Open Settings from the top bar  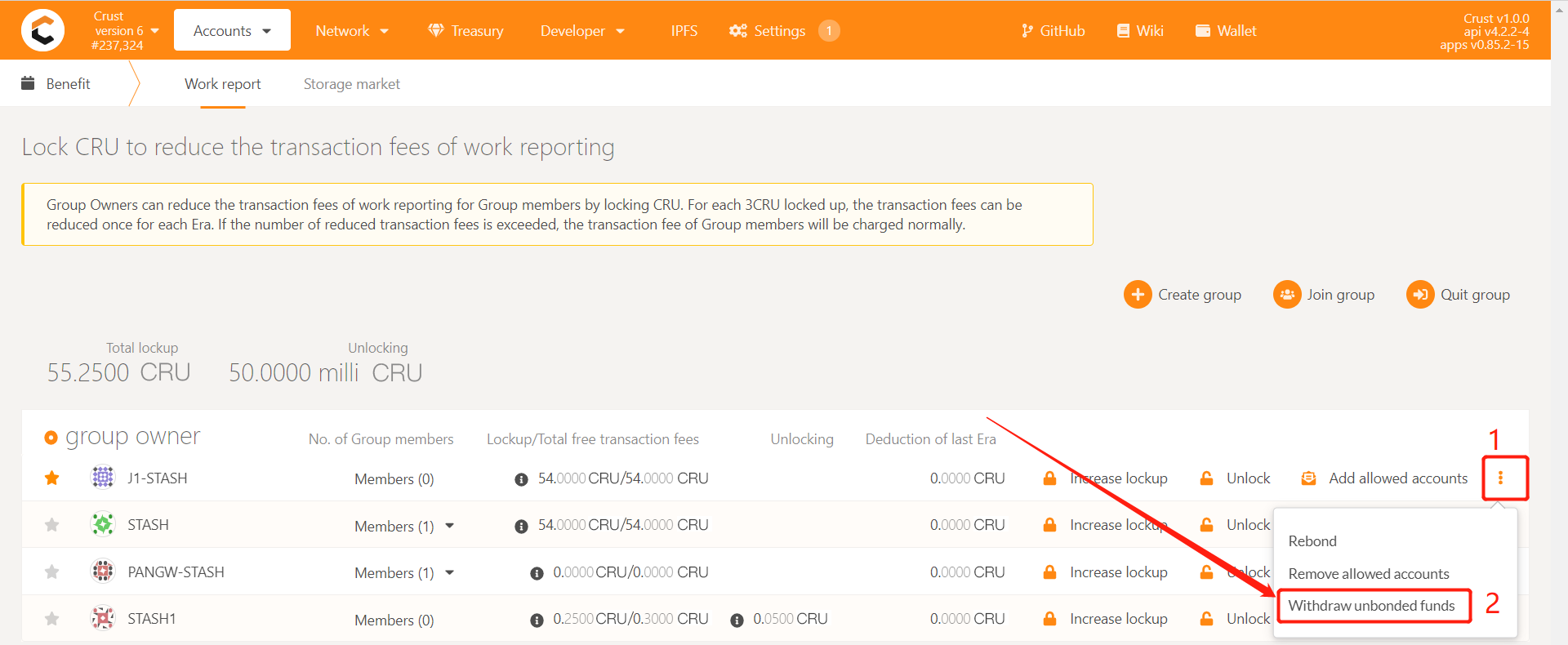[x=768, y=30]
